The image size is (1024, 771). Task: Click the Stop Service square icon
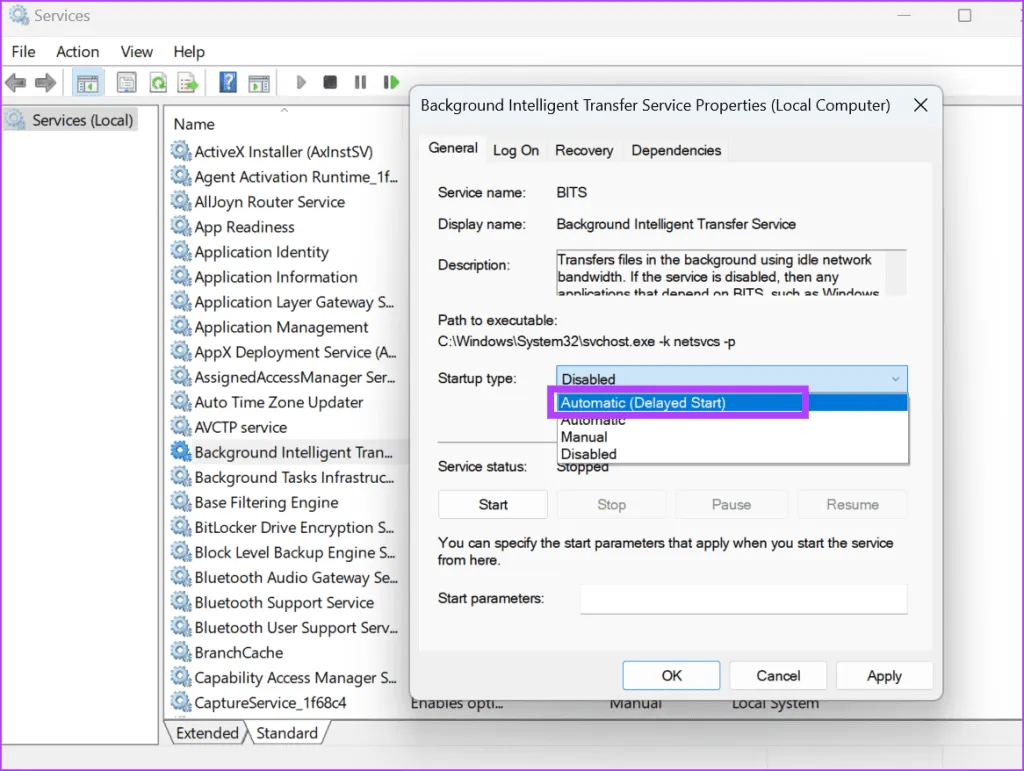pyautogui.click(x=330, y=83)
